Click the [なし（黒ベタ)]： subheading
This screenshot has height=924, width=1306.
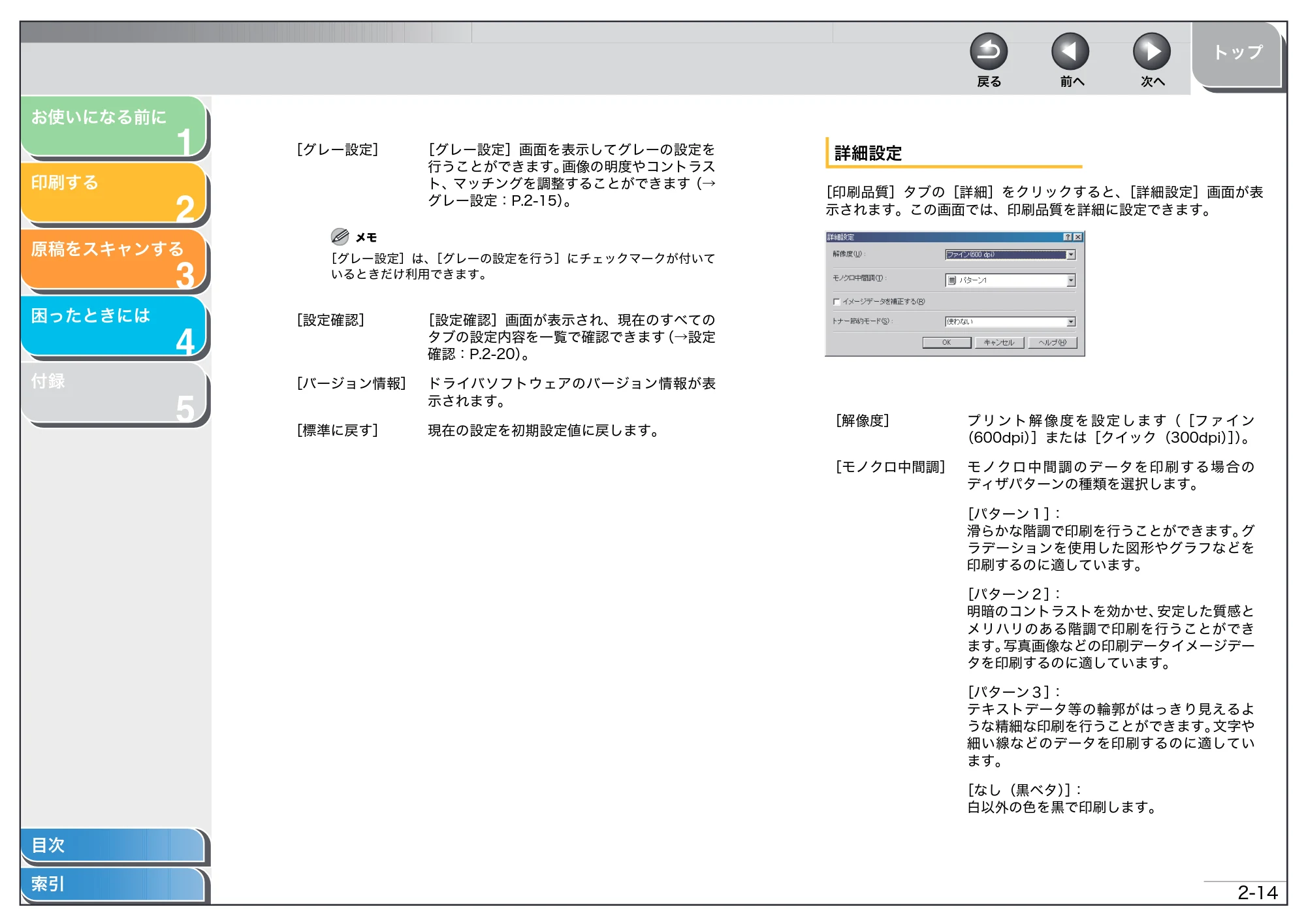click(1025, 790)
